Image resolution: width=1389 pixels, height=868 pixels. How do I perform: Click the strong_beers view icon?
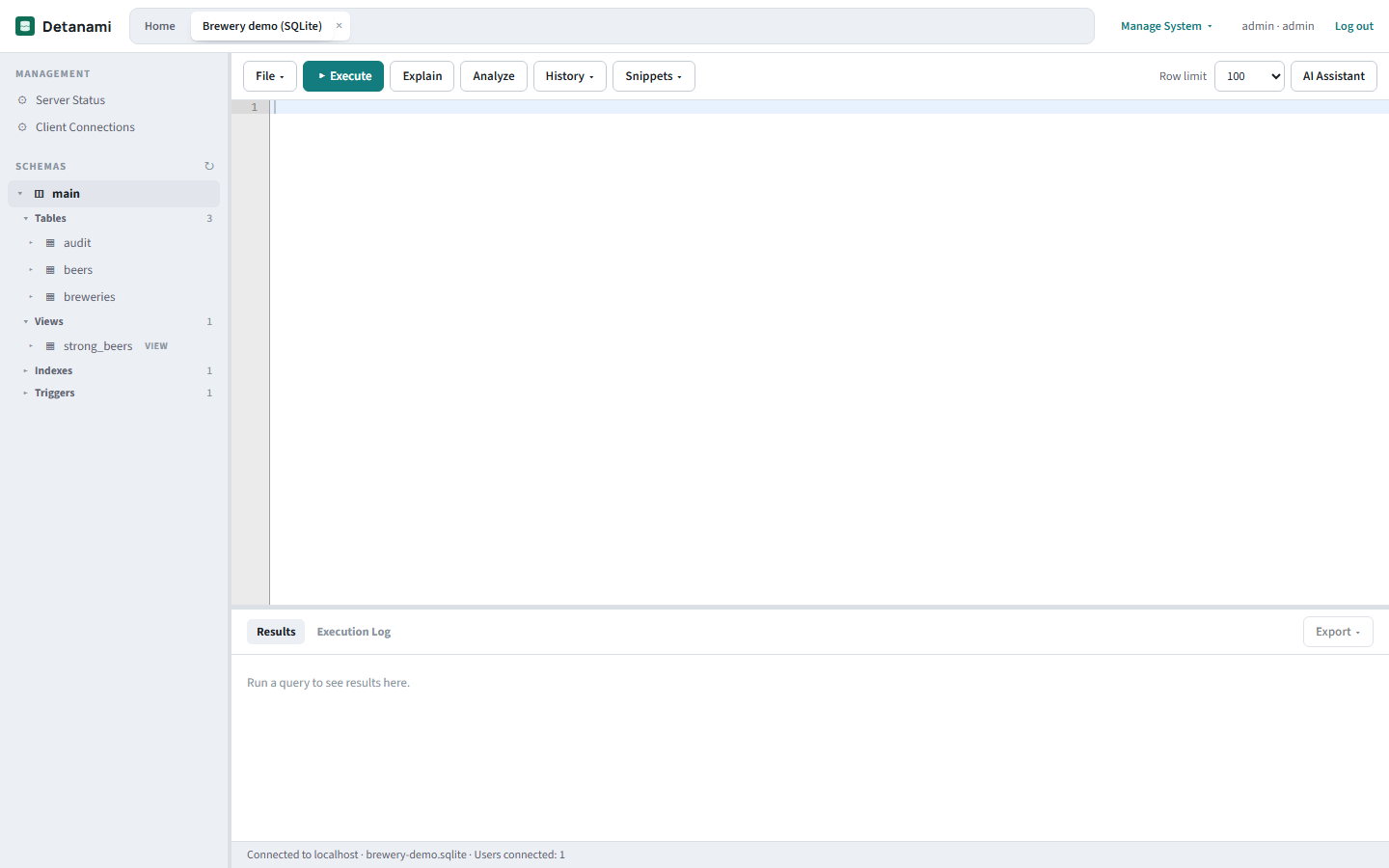click(50, 346)
